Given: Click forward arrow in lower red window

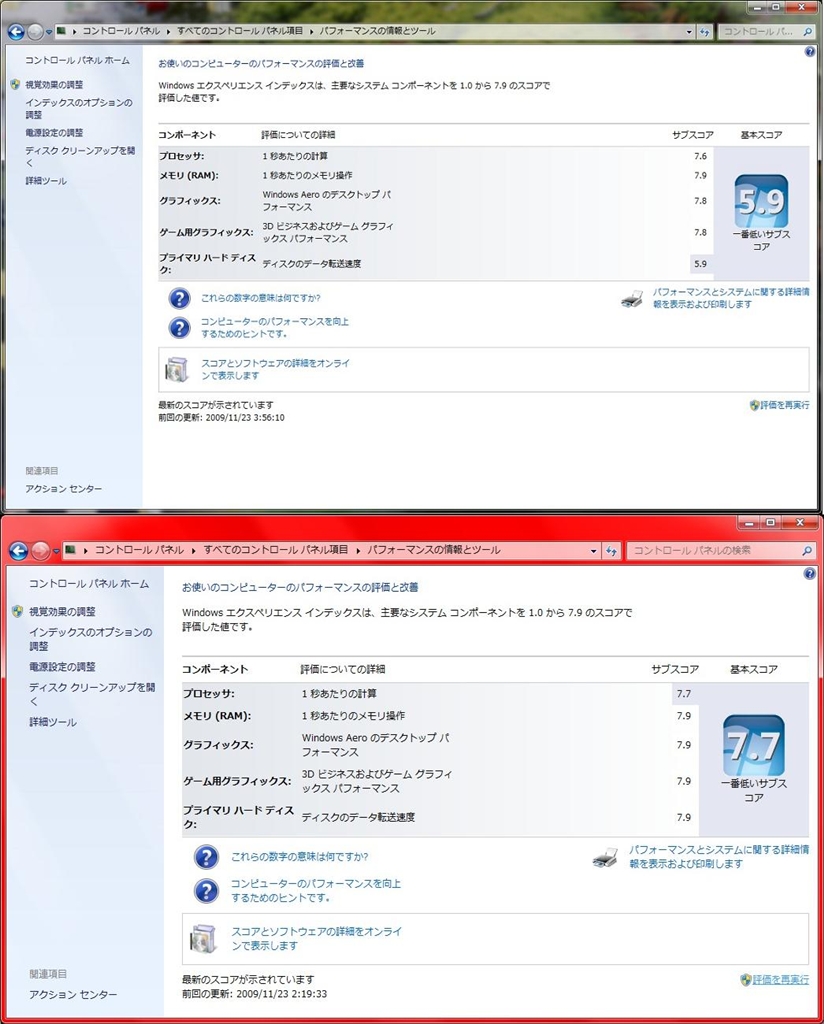Looking at the screenshot, I should coord(40,551).
